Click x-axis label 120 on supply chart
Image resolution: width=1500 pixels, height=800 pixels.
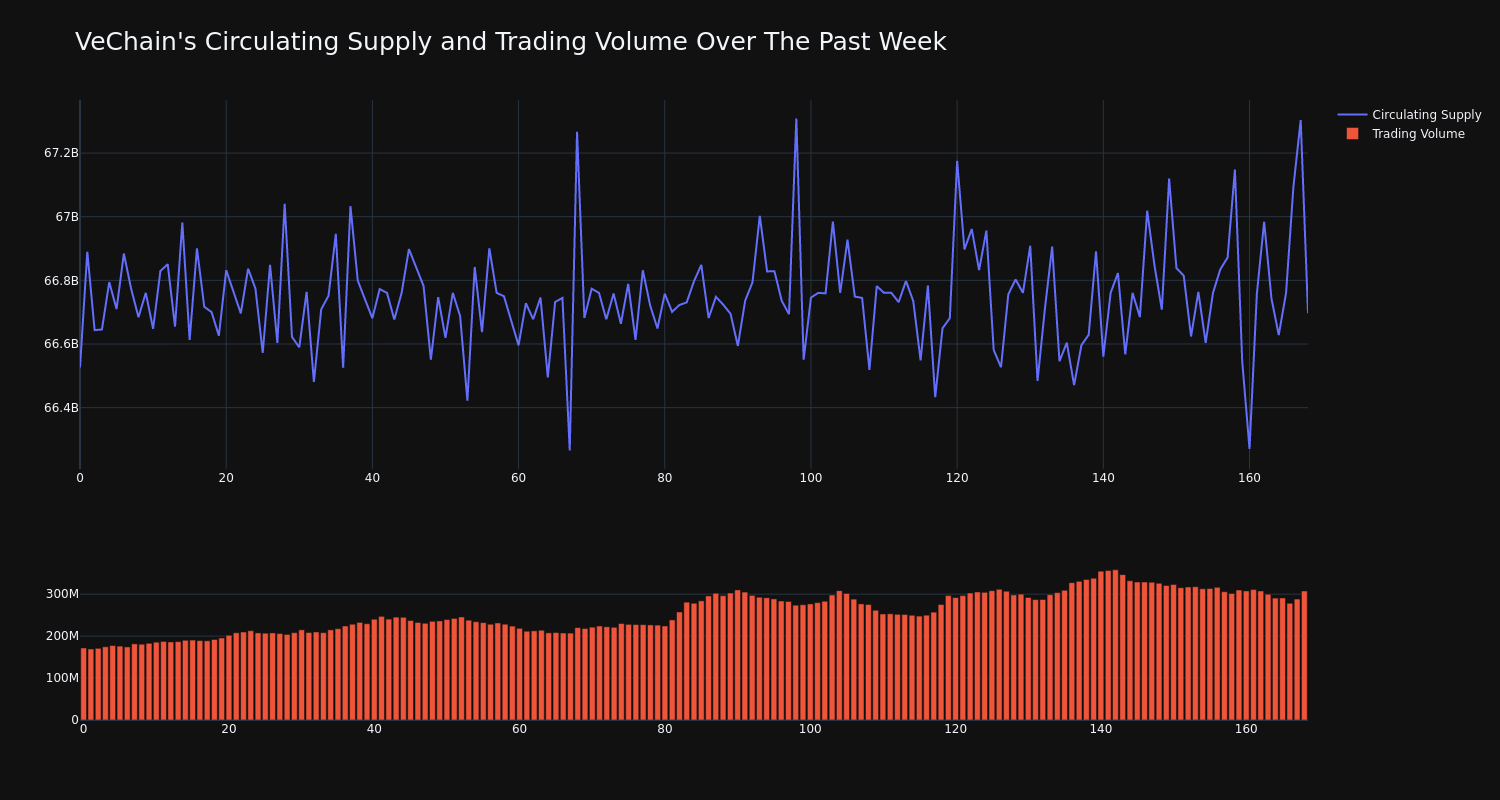(957, 478)
